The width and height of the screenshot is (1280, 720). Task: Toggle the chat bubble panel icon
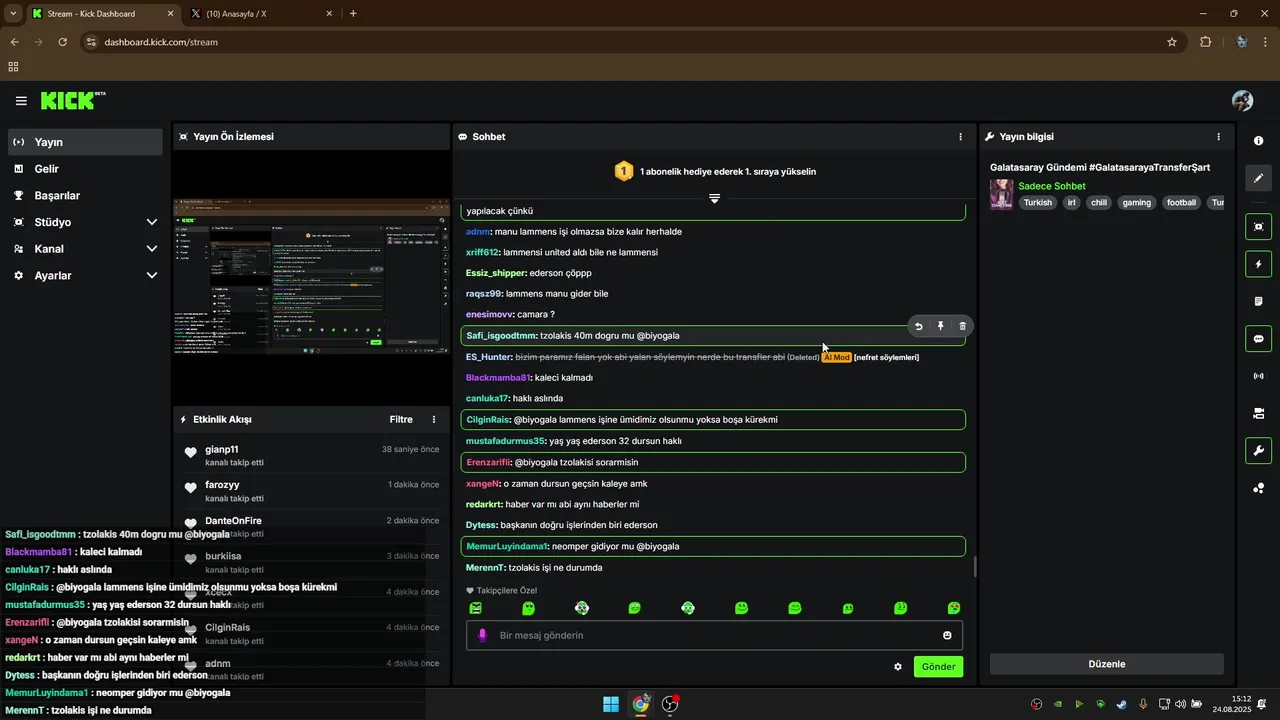[1258, 338]
